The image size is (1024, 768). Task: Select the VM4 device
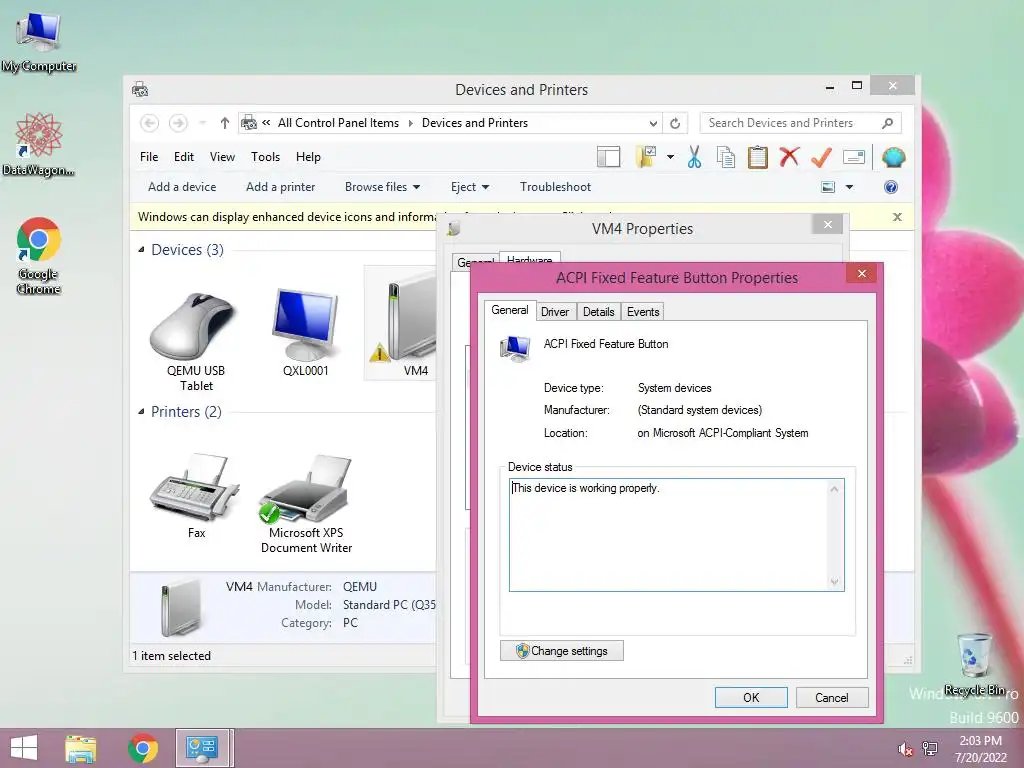(402, 324)
